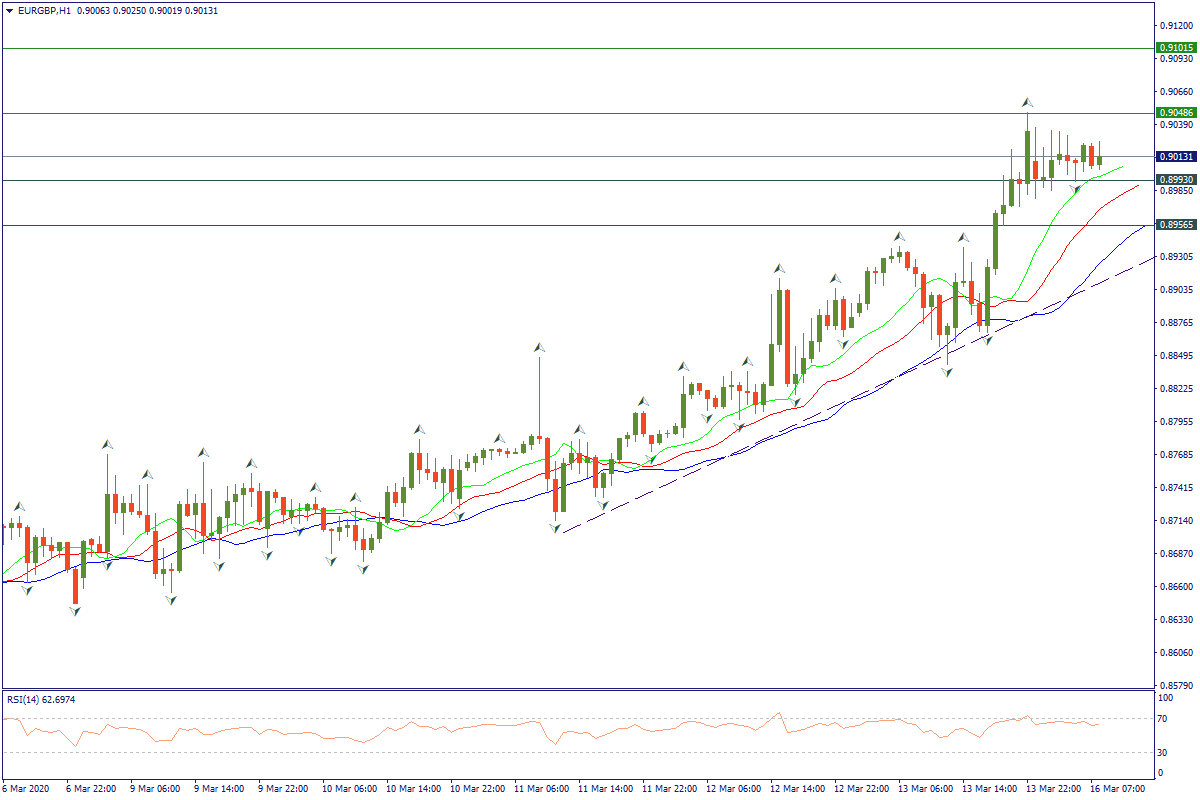Click the up fractal arrow above the chart's highest candle

pos(1027,102)
